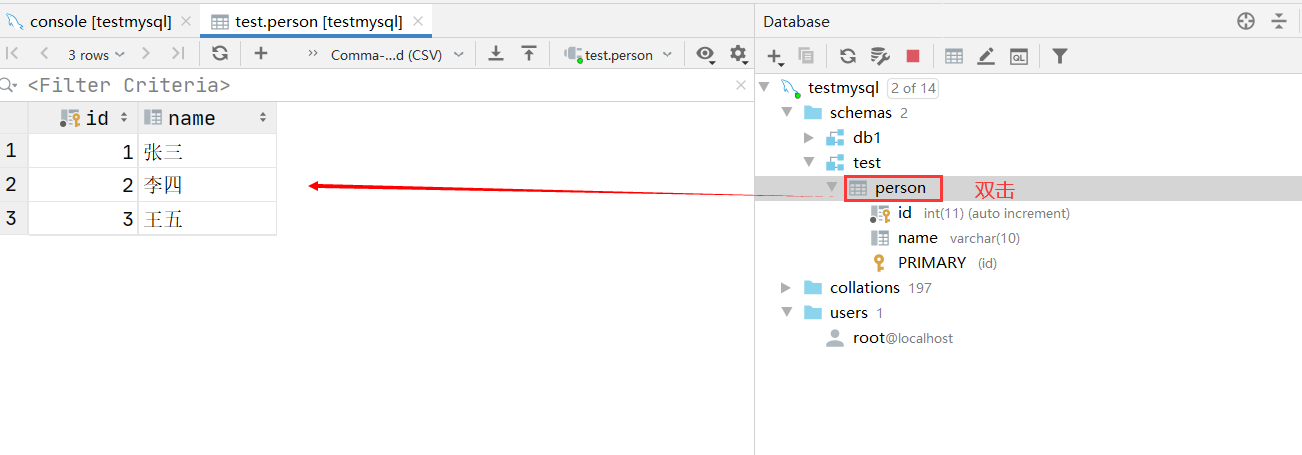The width and height of the screenshot is (1302, 455).
Task: Open query console QL icon
Action: [1019, 56]
